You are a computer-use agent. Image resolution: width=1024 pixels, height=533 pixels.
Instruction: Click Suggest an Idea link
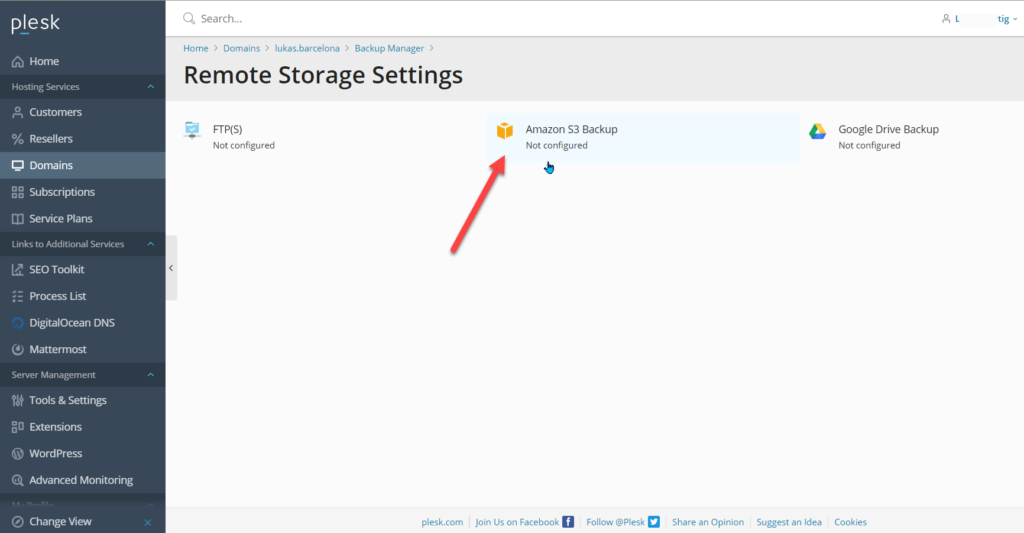pyautogui.click(x=789, y=522)
